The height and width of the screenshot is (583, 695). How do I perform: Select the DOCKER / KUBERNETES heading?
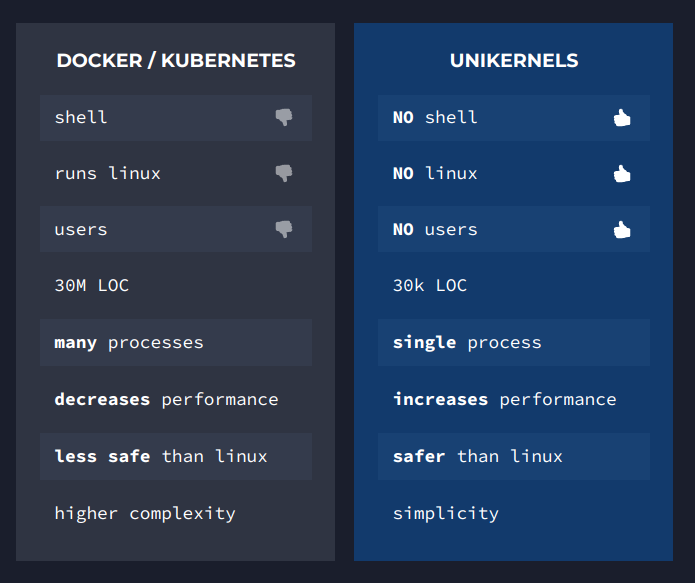[176, 61]
